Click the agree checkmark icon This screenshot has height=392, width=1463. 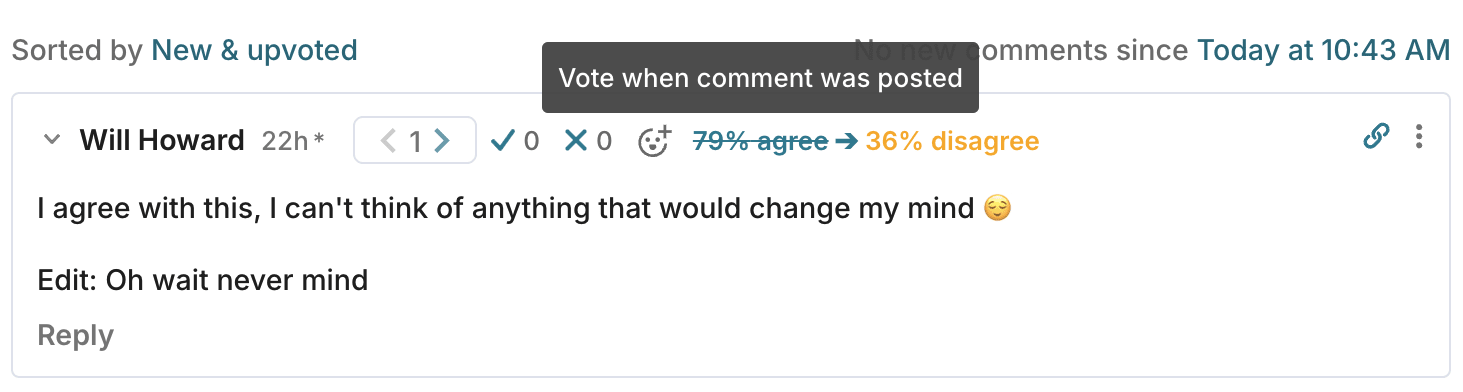pyautogui.click(x=503, y=141)
